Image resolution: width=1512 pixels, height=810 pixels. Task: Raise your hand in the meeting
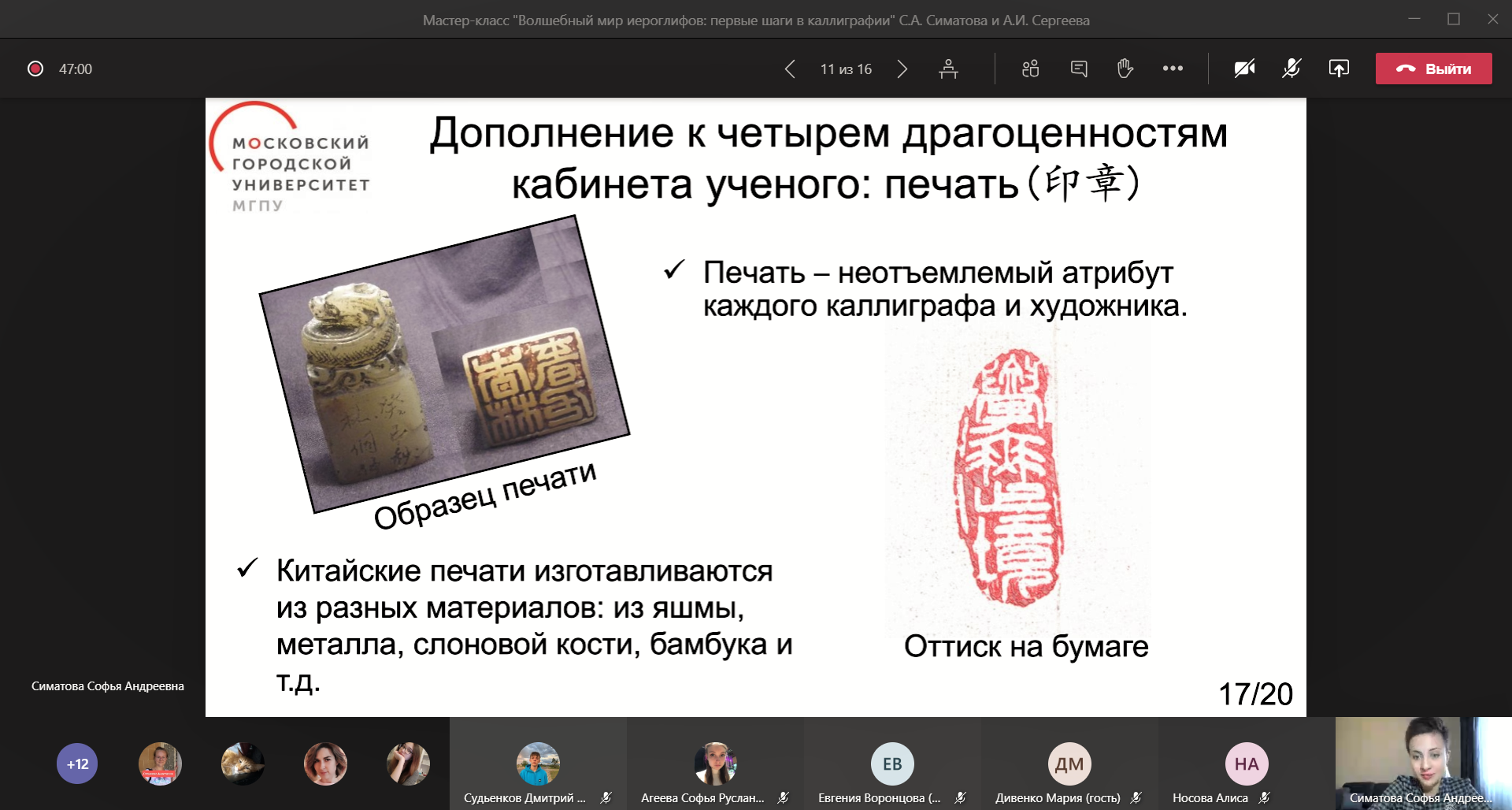(x=1125, y=69)
